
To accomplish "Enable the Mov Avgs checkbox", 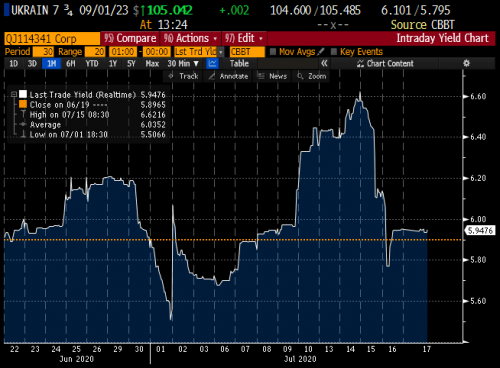I will coord(273,52).
